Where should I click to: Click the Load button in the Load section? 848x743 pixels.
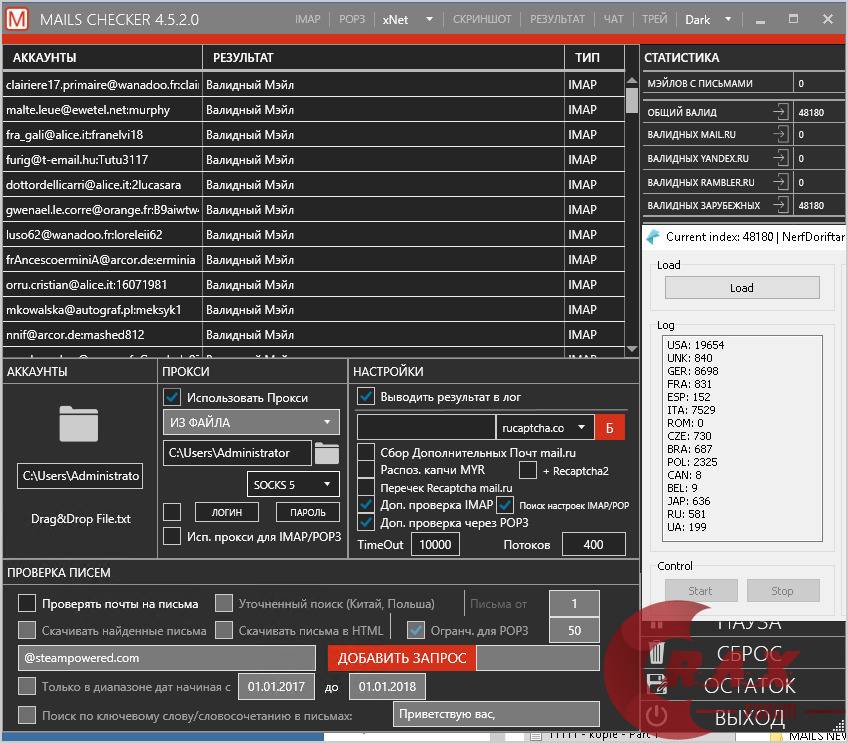[741, 287]
